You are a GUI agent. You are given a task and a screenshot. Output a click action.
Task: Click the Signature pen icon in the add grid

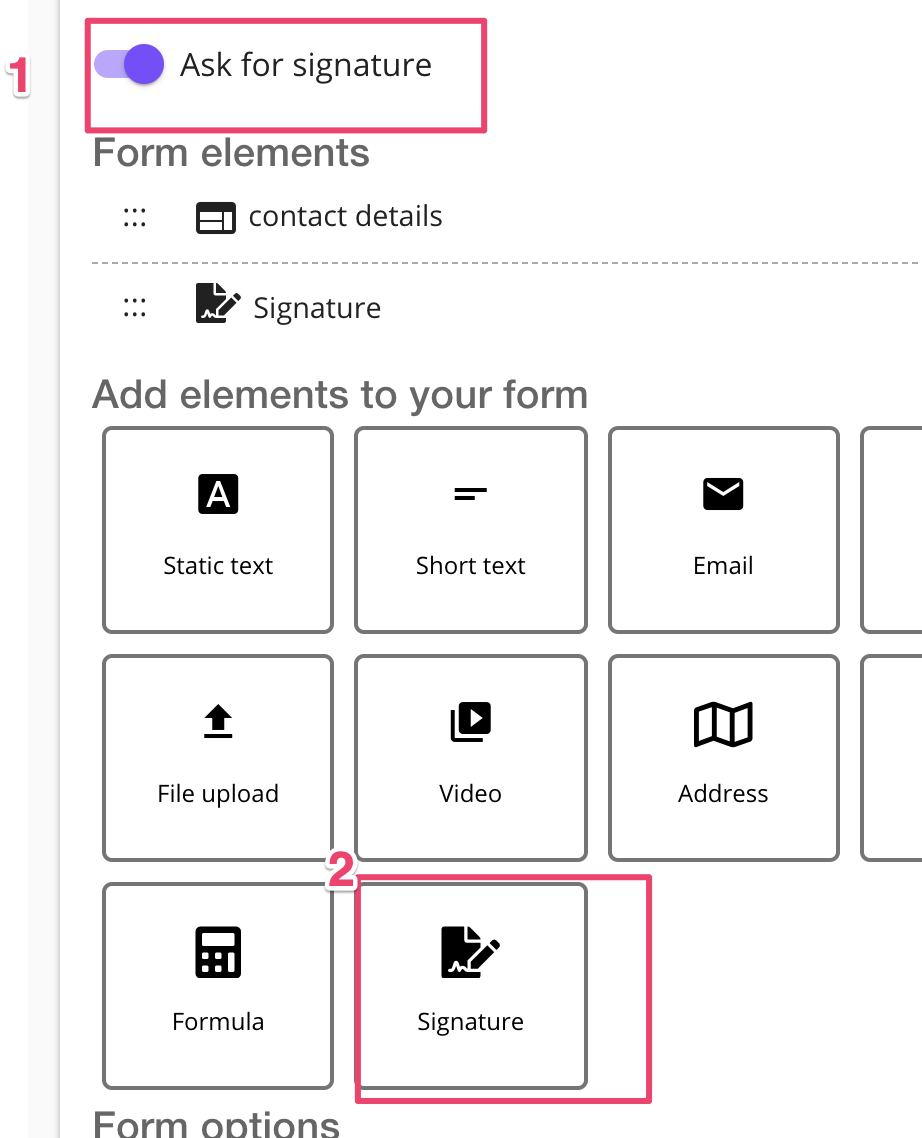470,950
